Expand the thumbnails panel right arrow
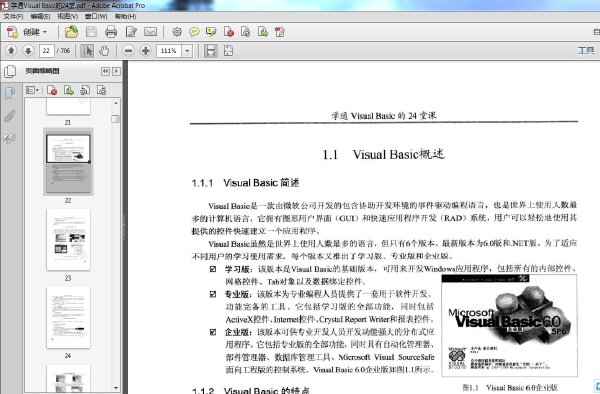 tap(116, 71)
